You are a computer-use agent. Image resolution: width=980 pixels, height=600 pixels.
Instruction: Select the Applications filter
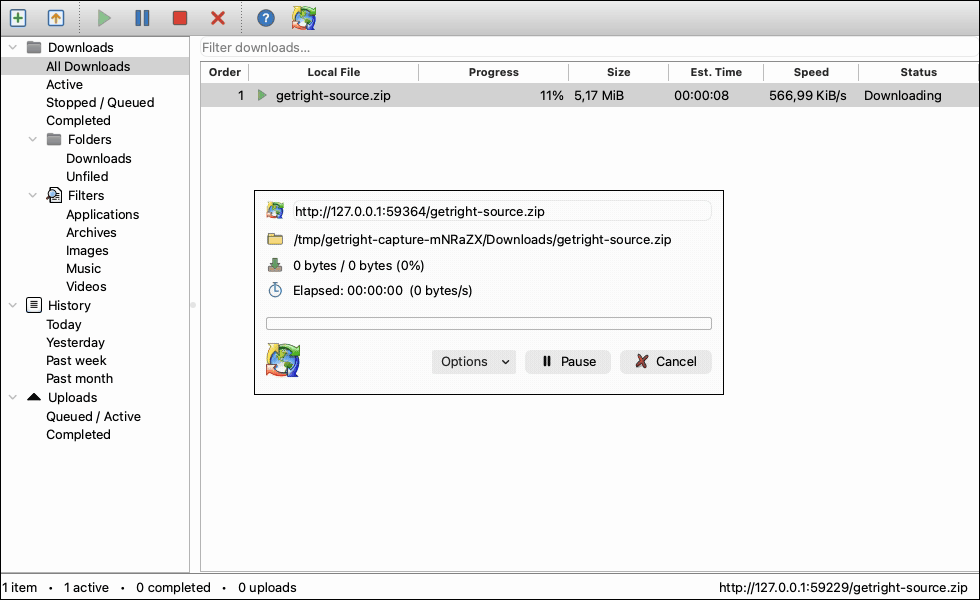102,214
